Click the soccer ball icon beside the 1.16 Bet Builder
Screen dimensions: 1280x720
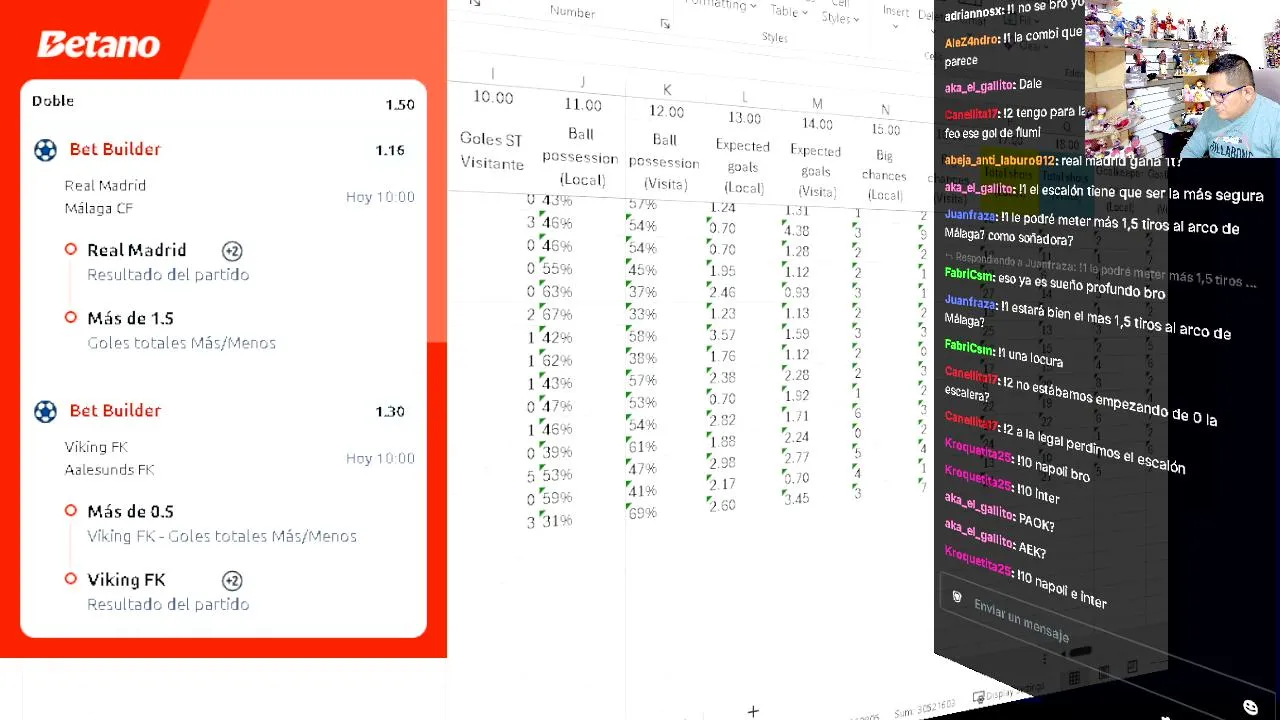click(45, 150)
